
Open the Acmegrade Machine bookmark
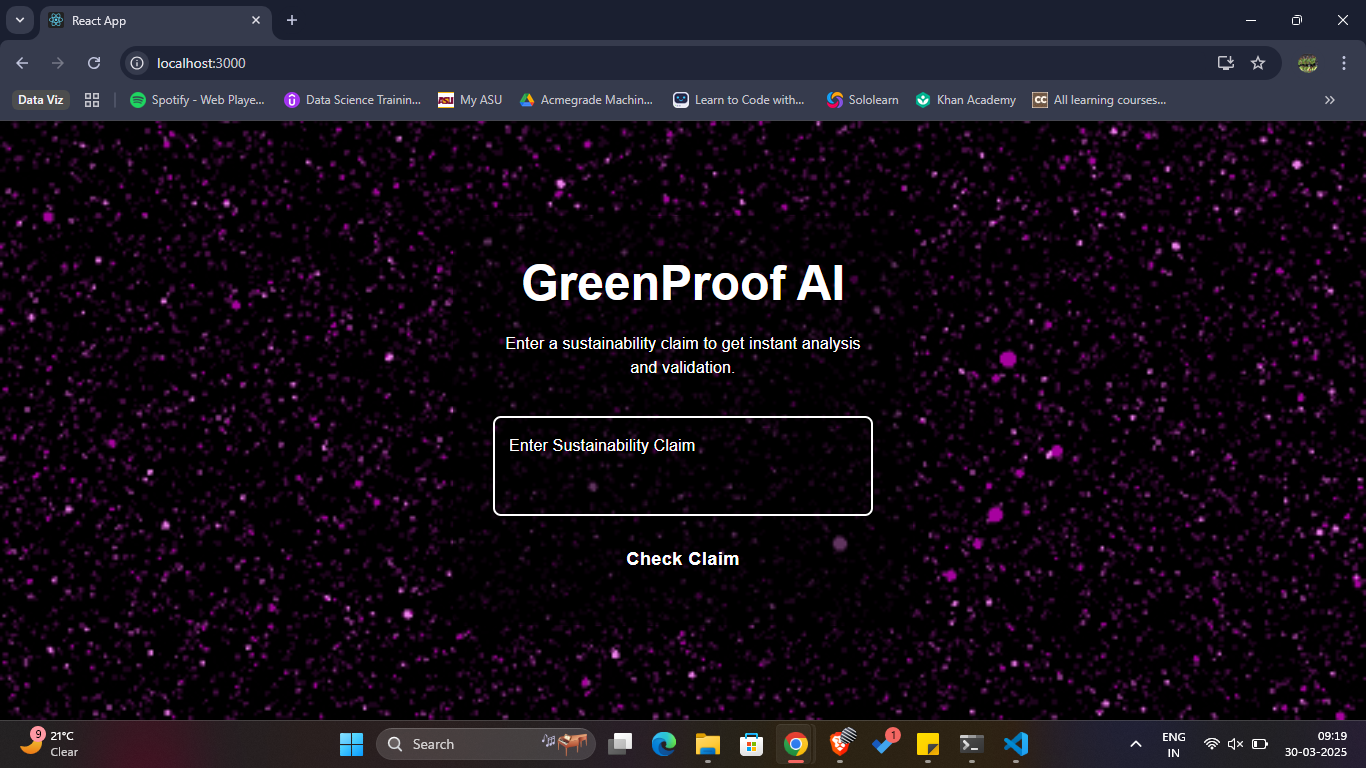(586, 99)
